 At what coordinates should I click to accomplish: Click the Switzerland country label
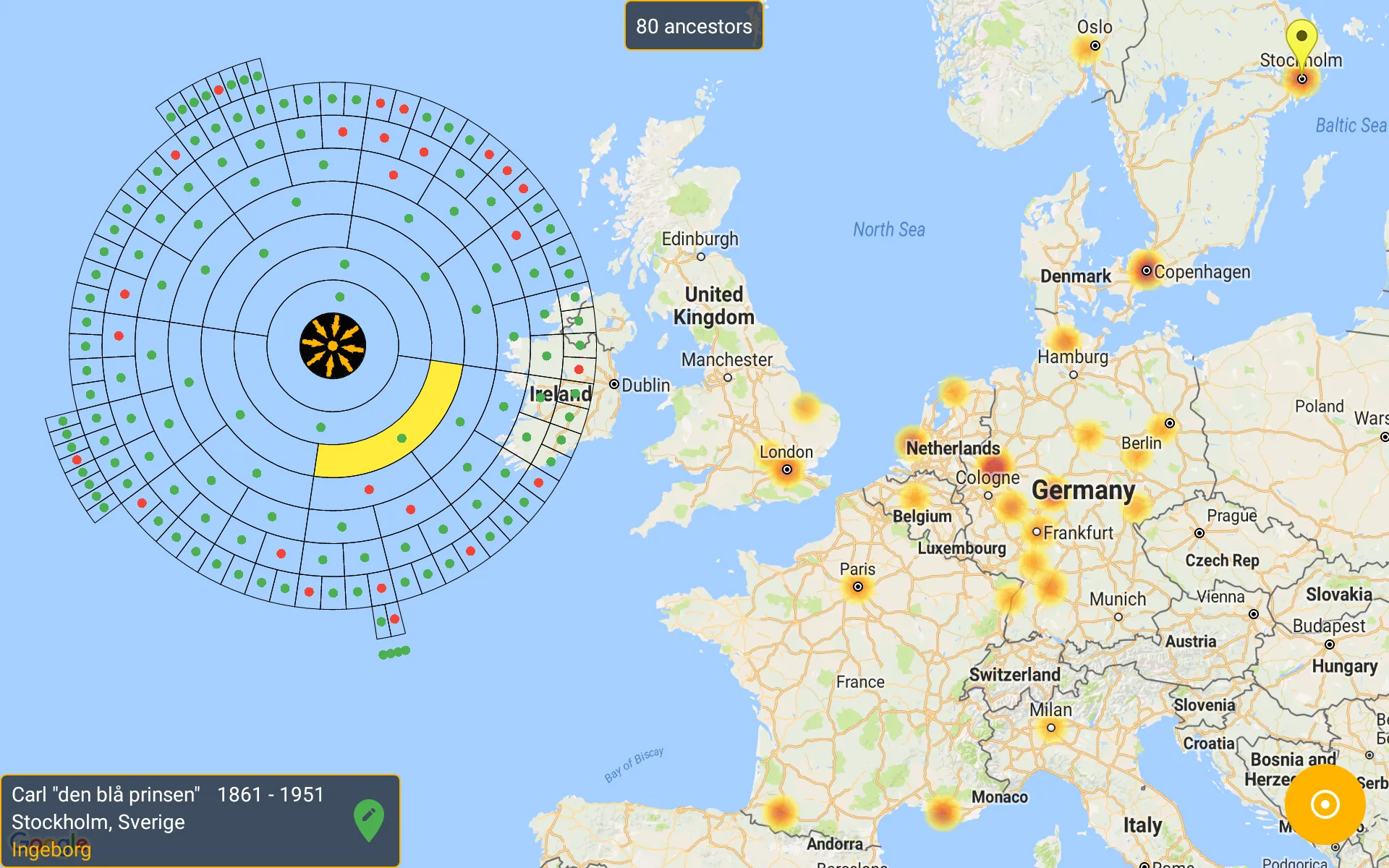[1015, 674]
